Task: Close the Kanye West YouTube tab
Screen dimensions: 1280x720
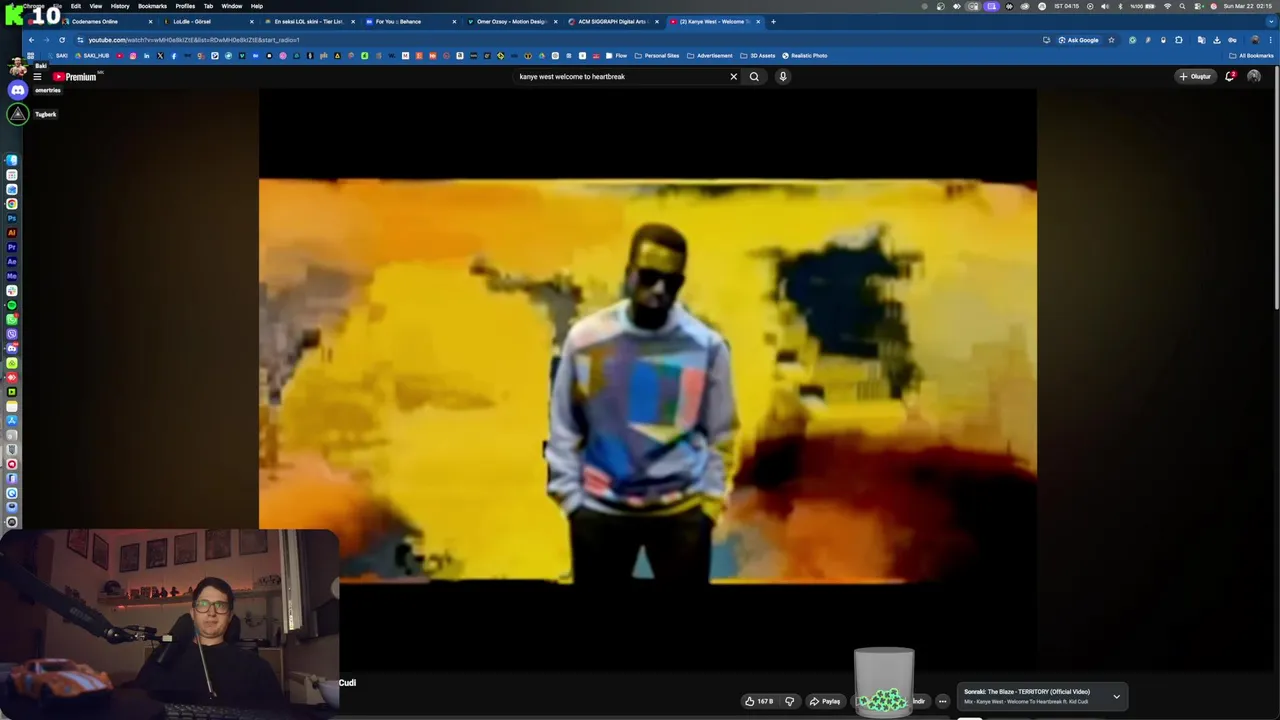Action: (758, 21)
